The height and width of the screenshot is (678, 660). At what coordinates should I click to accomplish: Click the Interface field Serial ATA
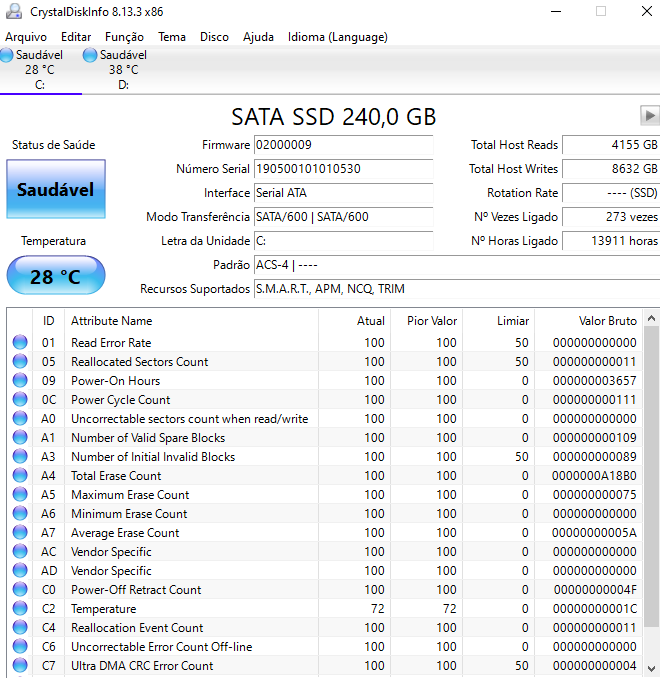tap(344, 193)
